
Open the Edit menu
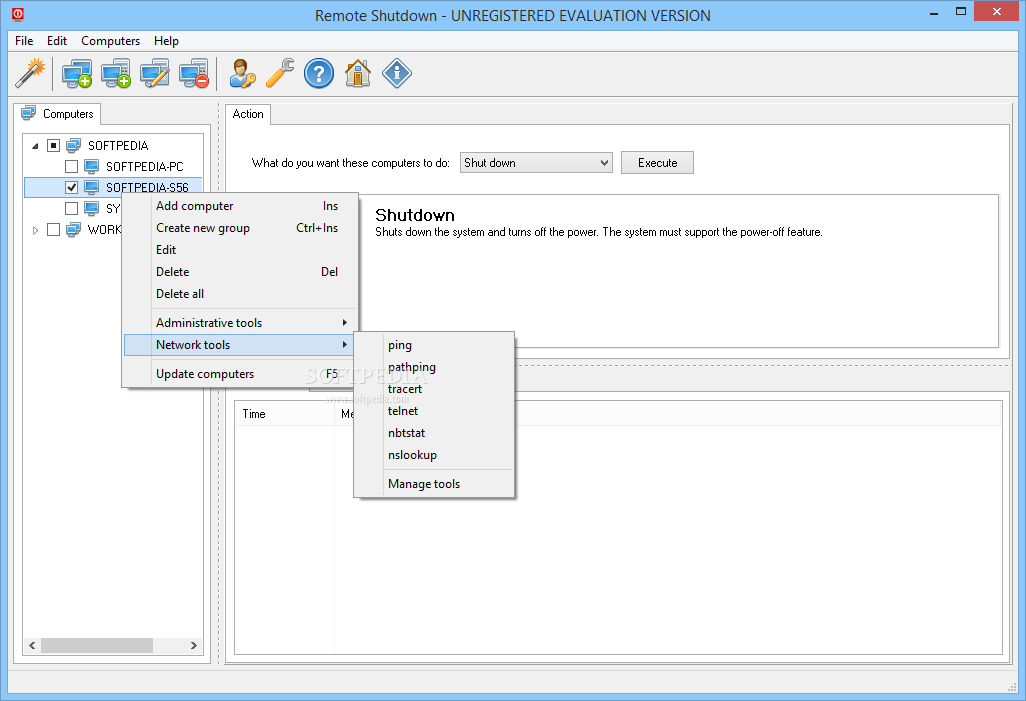57,41
